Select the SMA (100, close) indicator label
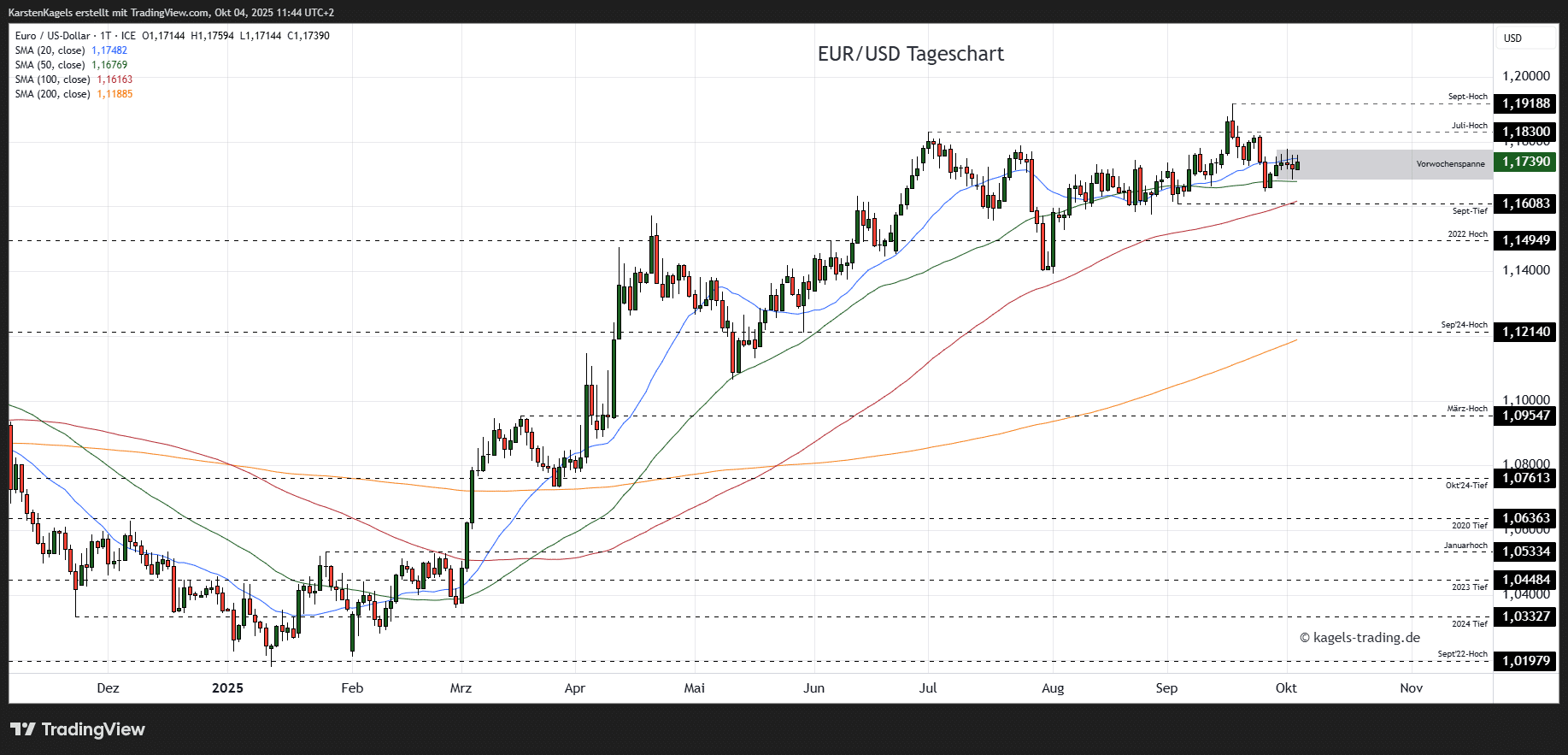This screenshot has height=755, width=1568. point(52,80)
